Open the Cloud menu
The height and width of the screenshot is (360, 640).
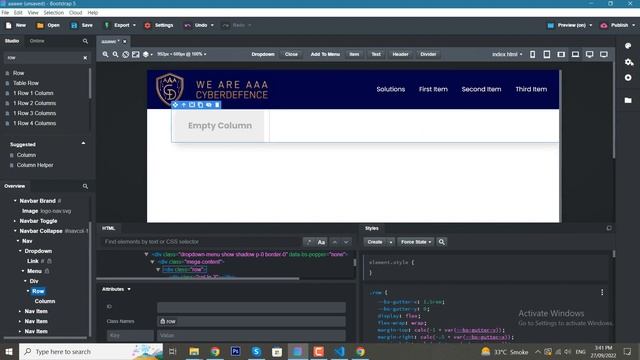[76, 13]
